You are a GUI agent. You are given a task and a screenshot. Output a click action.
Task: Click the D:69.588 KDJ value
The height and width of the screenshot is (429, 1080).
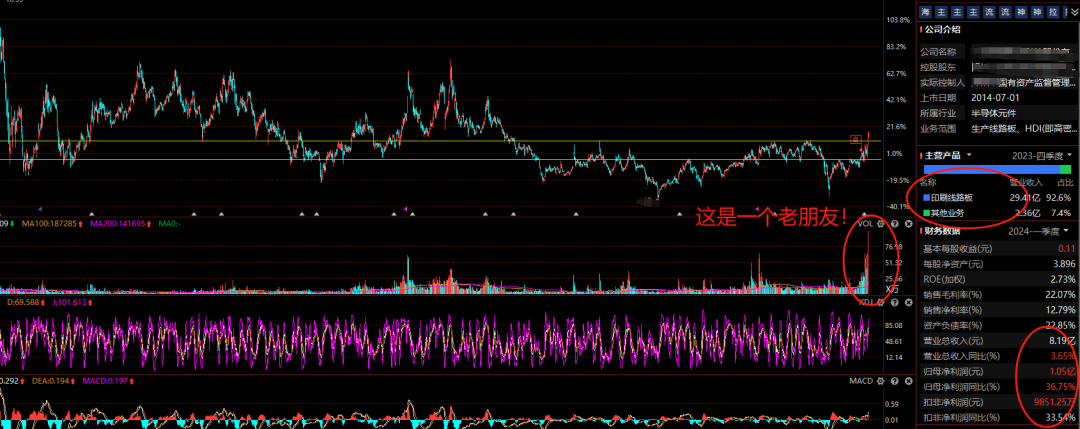(x=22, y=302)
